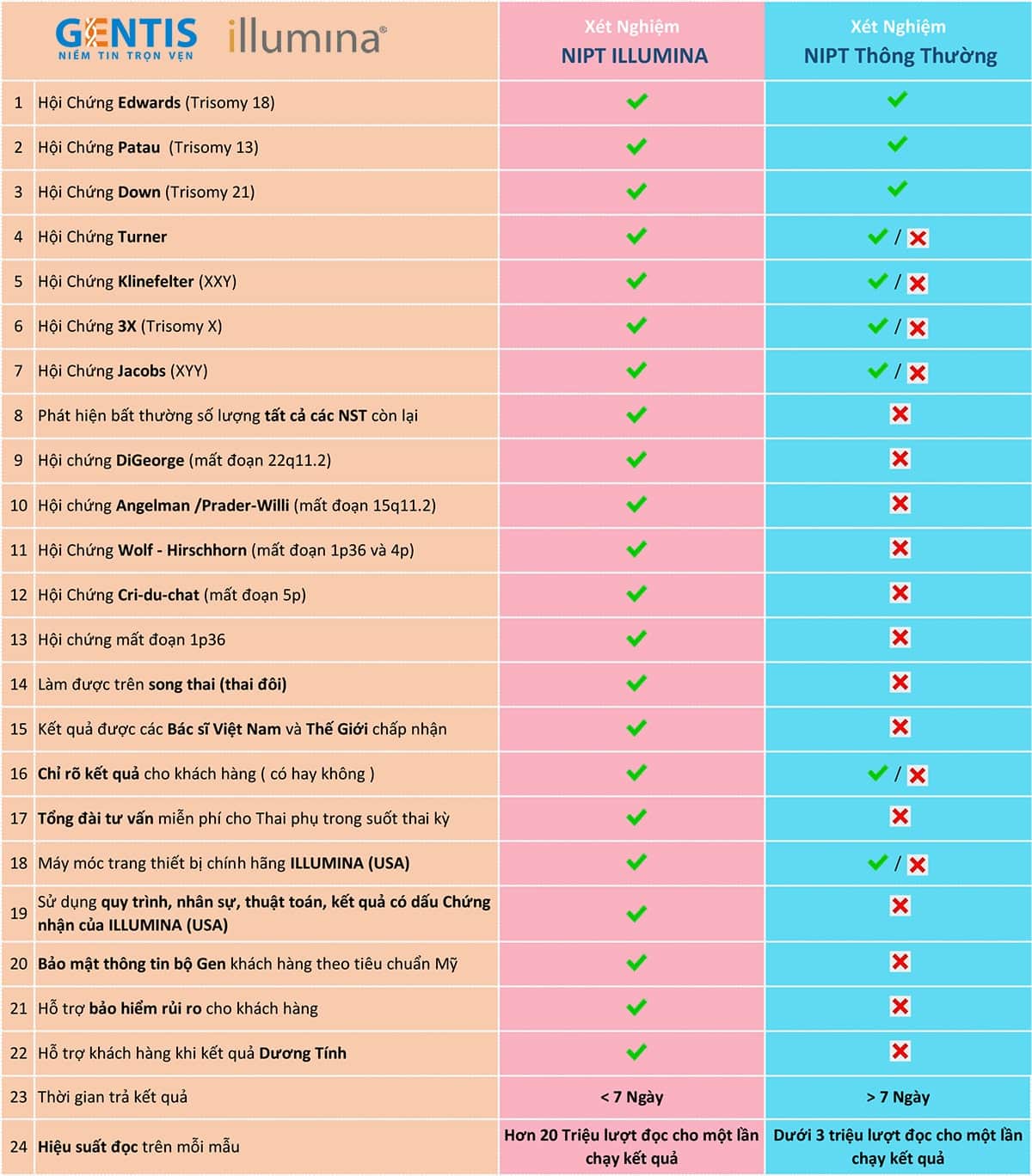Click green check for Down under NIPT Thông Thường
This screenshot has height=1176, width=1032.
[x=897, y=189]
